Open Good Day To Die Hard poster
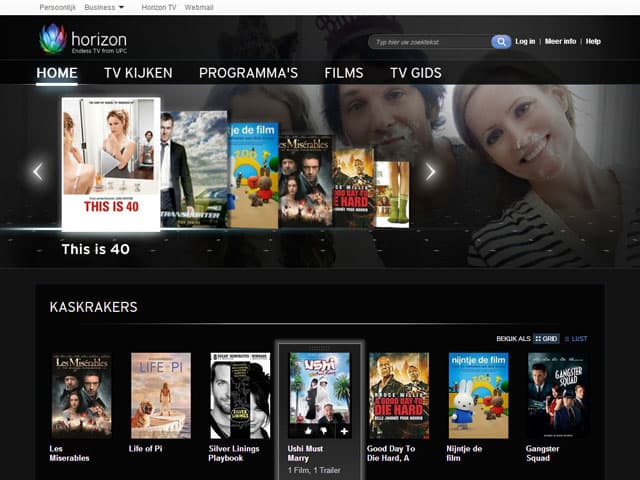 [399, 396]
